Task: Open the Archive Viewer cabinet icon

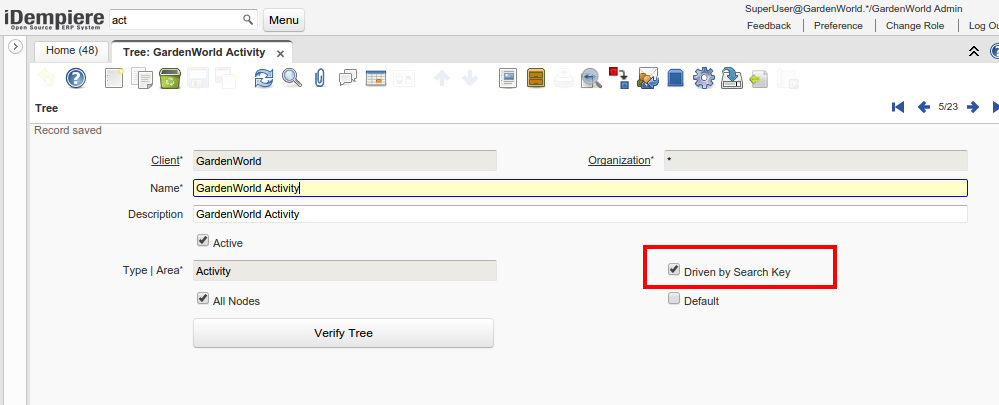Action: 536,78
